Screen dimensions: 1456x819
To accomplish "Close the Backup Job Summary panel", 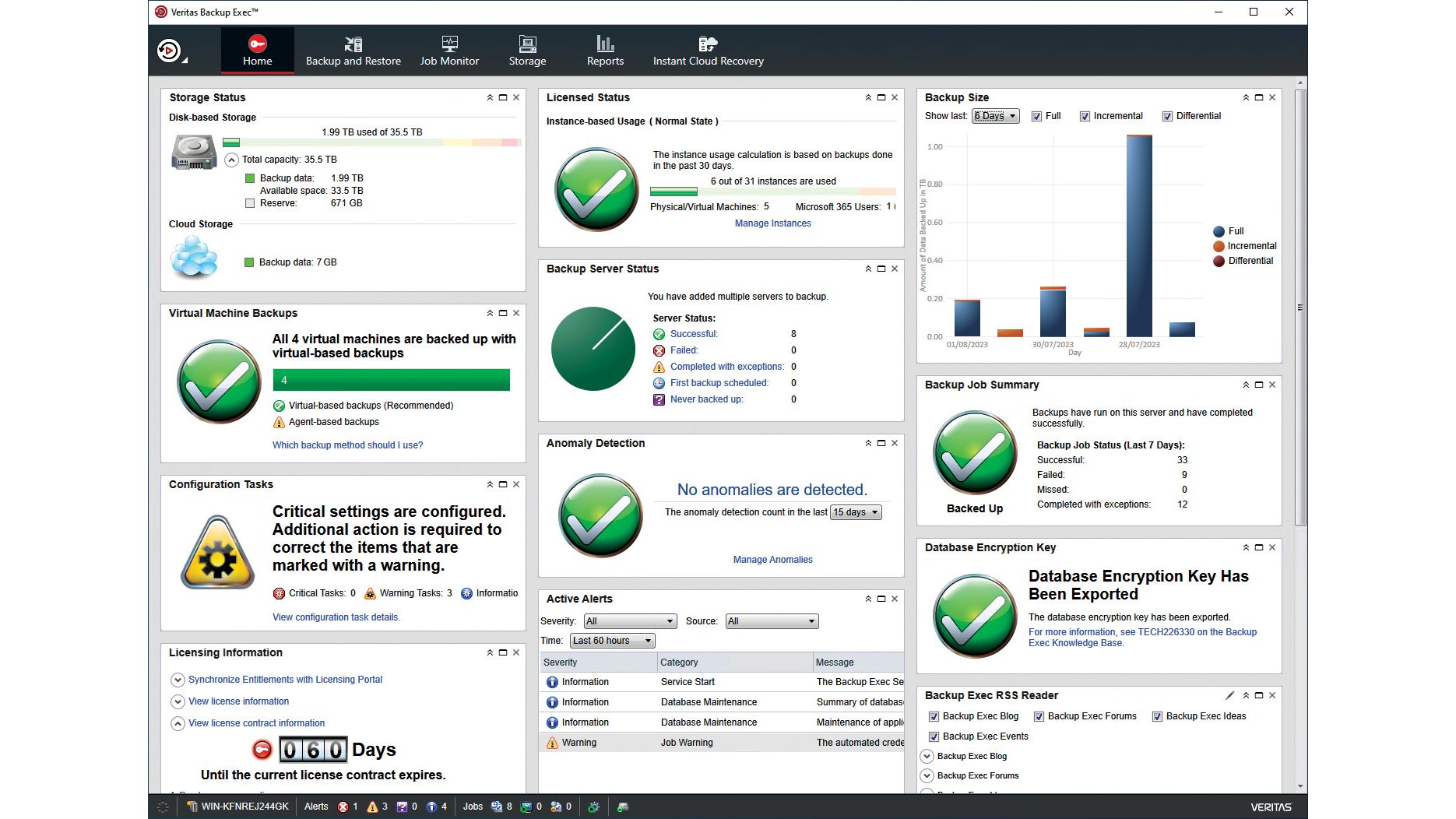I will (x=1272, y=385).
